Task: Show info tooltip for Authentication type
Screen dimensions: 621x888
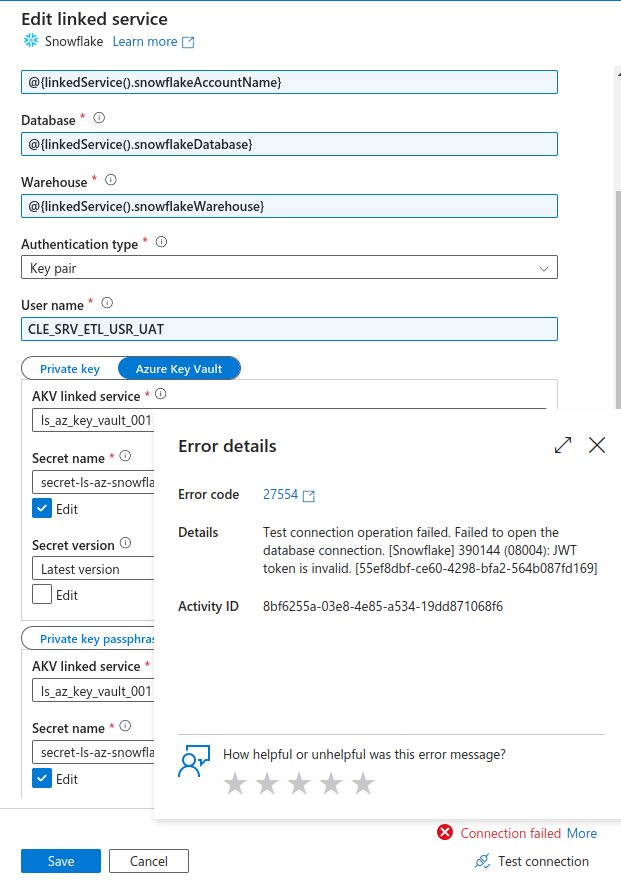Action: tap(161, 242)
